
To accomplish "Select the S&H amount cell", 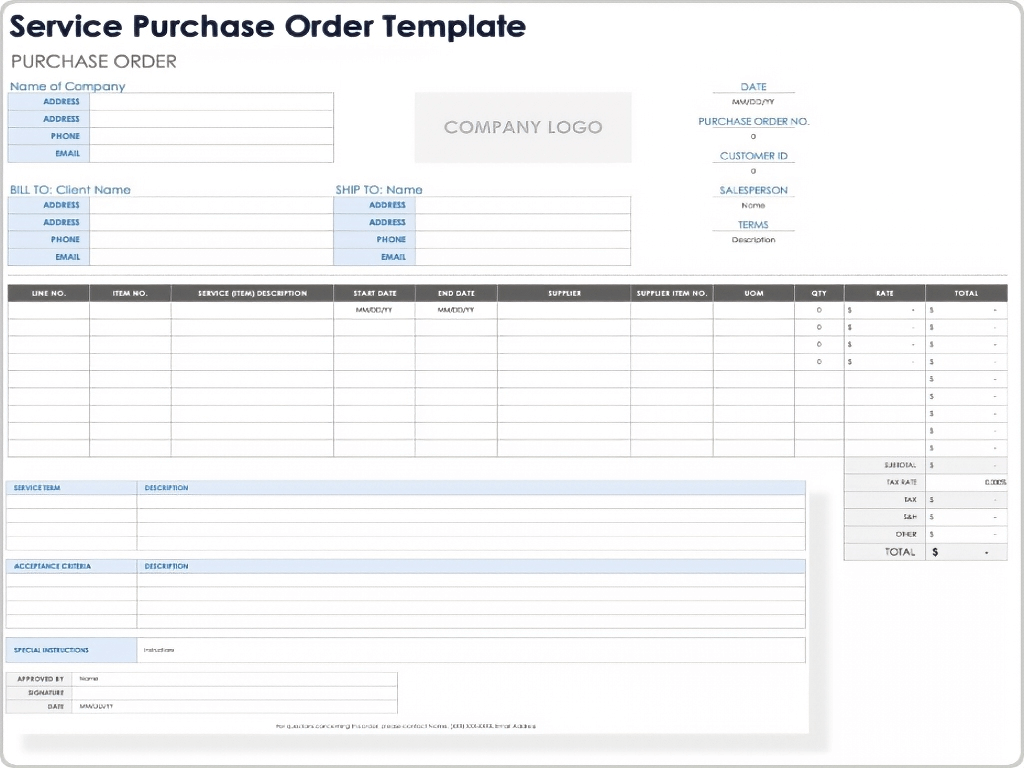I will click(966, 517).
